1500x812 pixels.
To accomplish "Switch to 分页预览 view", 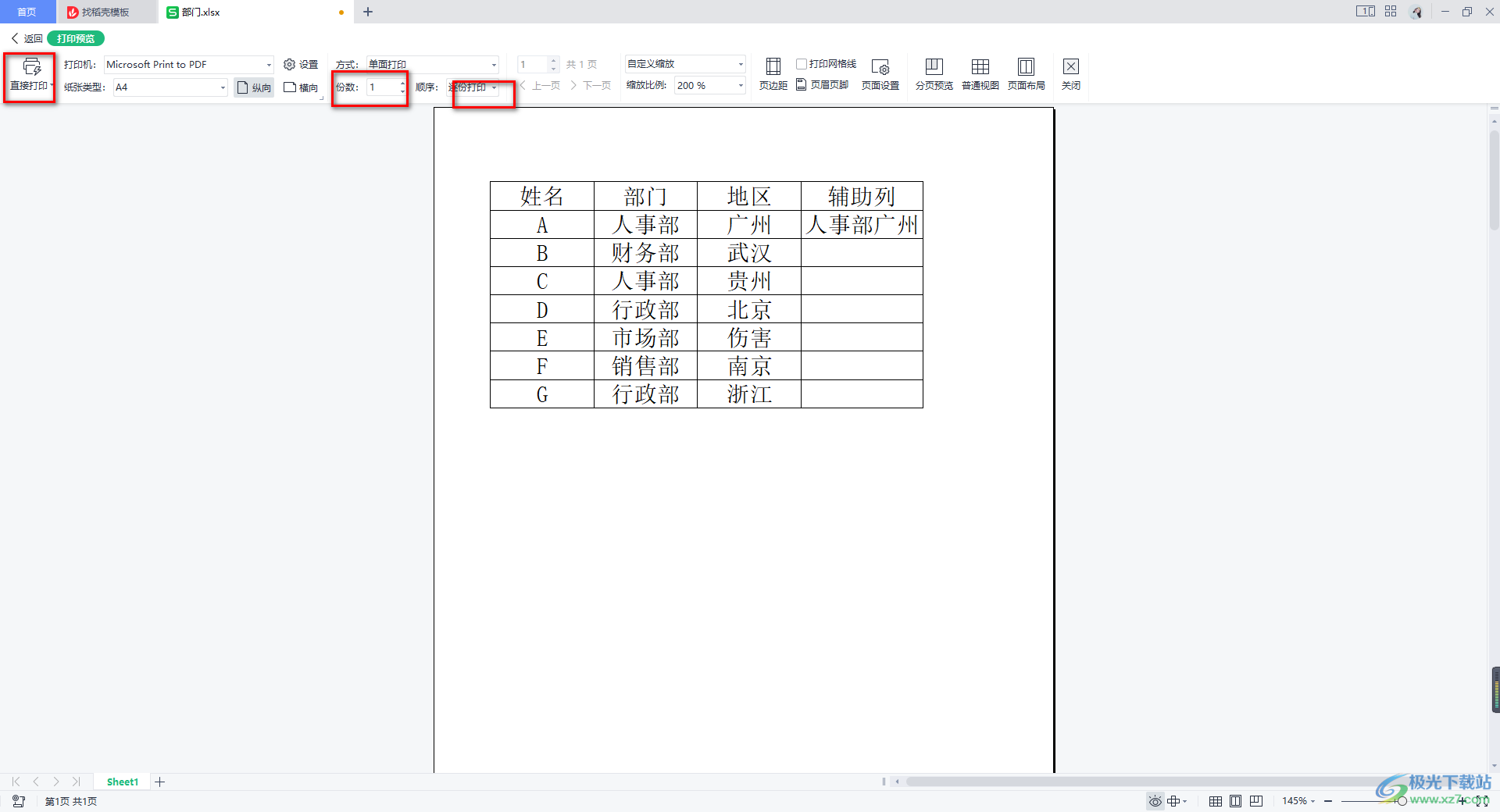I will point(934,75).
